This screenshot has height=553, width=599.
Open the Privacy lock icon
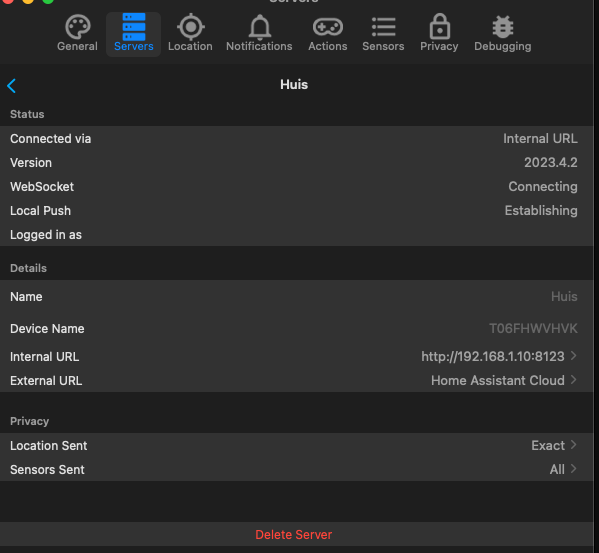coord(440,26)
